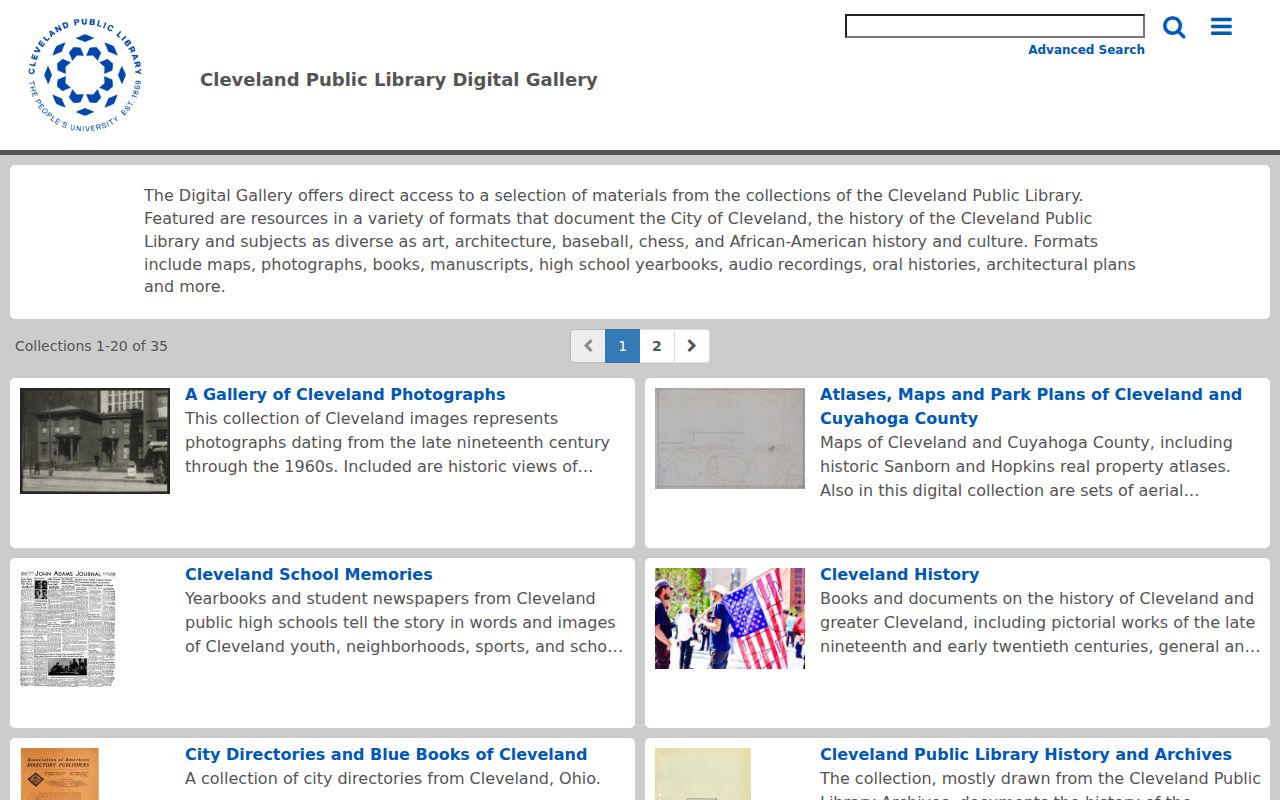Click the American flag Cleveland History thumbnail
This screenshot has height=800, width=1280.
tap(730, 618)
